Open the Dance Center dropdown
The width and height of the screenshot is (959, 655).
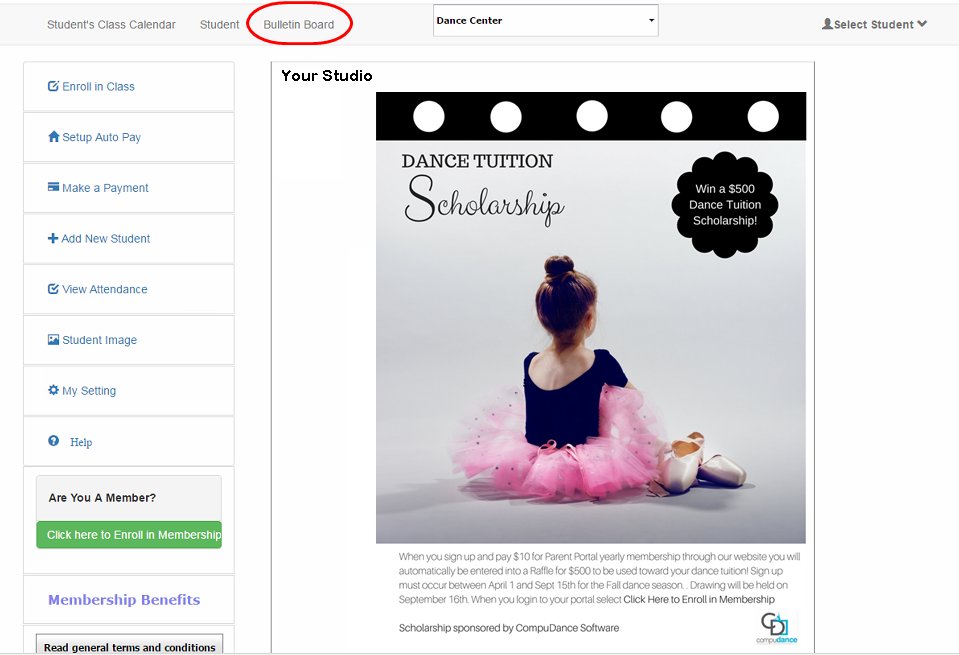(x=546, y=20)
